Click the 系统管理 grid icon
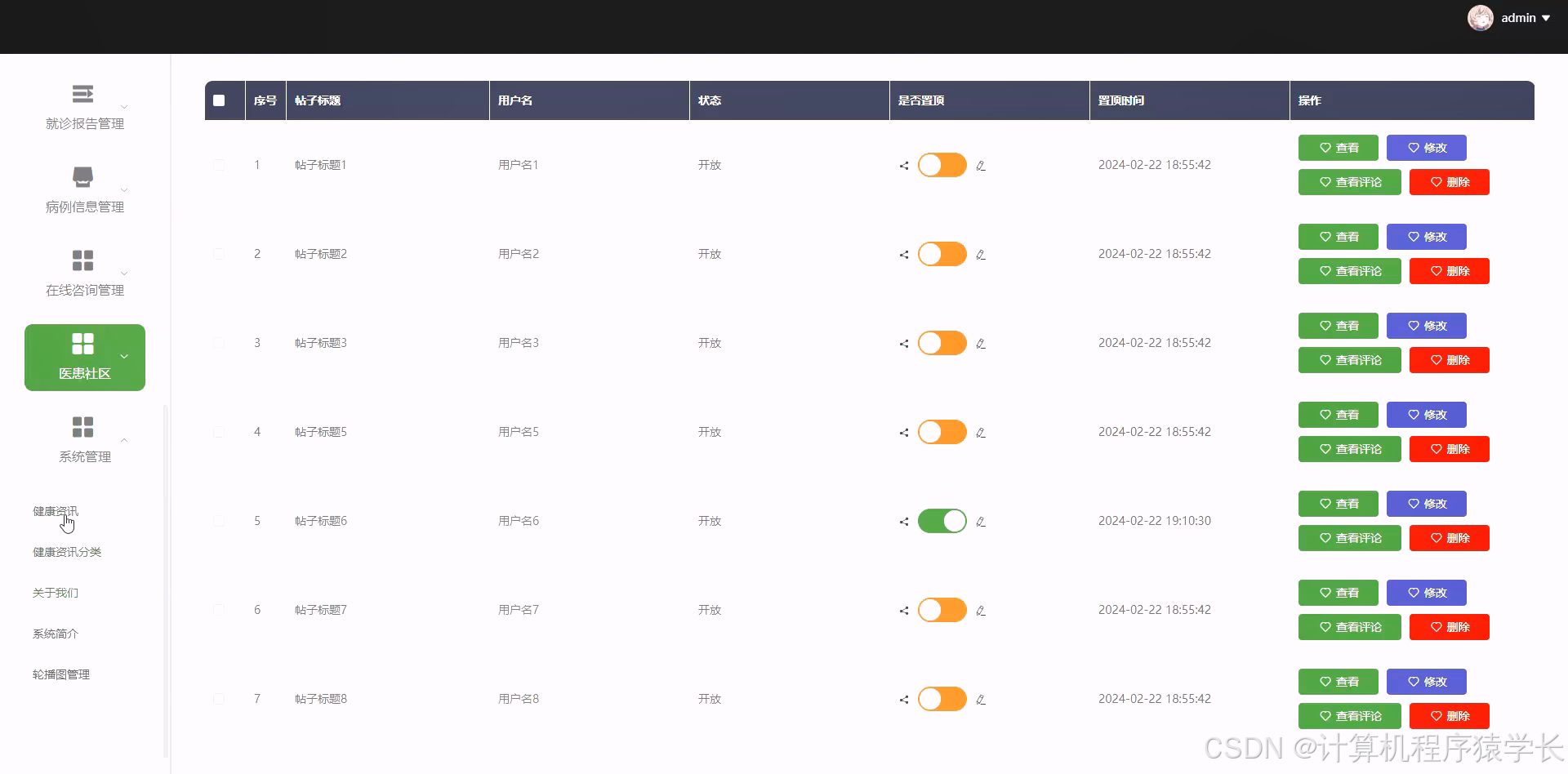The image size is (1568, 774). [x=82, y=427]
